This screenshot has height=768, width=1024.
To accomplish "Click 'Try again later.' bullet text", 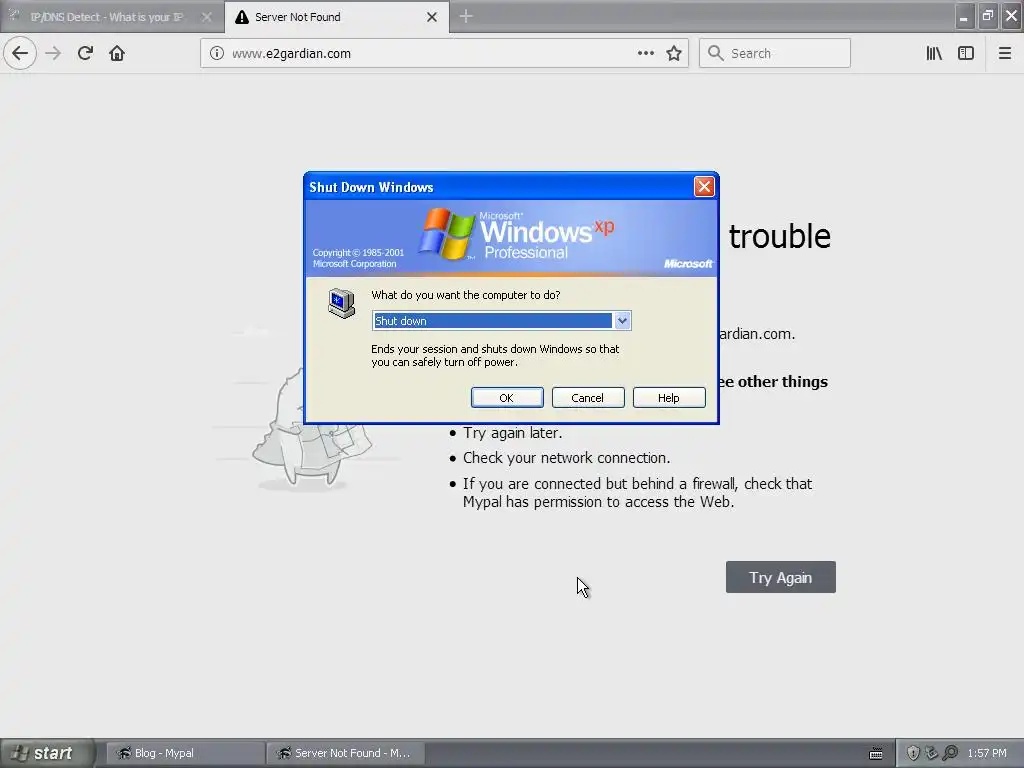I will (513, 433).
